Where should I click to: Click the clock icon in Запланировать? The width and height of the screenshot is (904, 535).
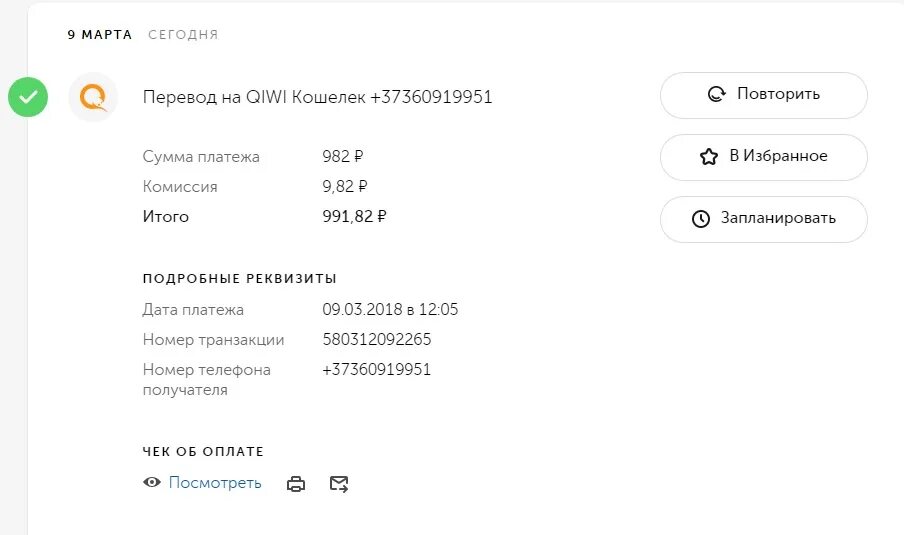point(700,218)
